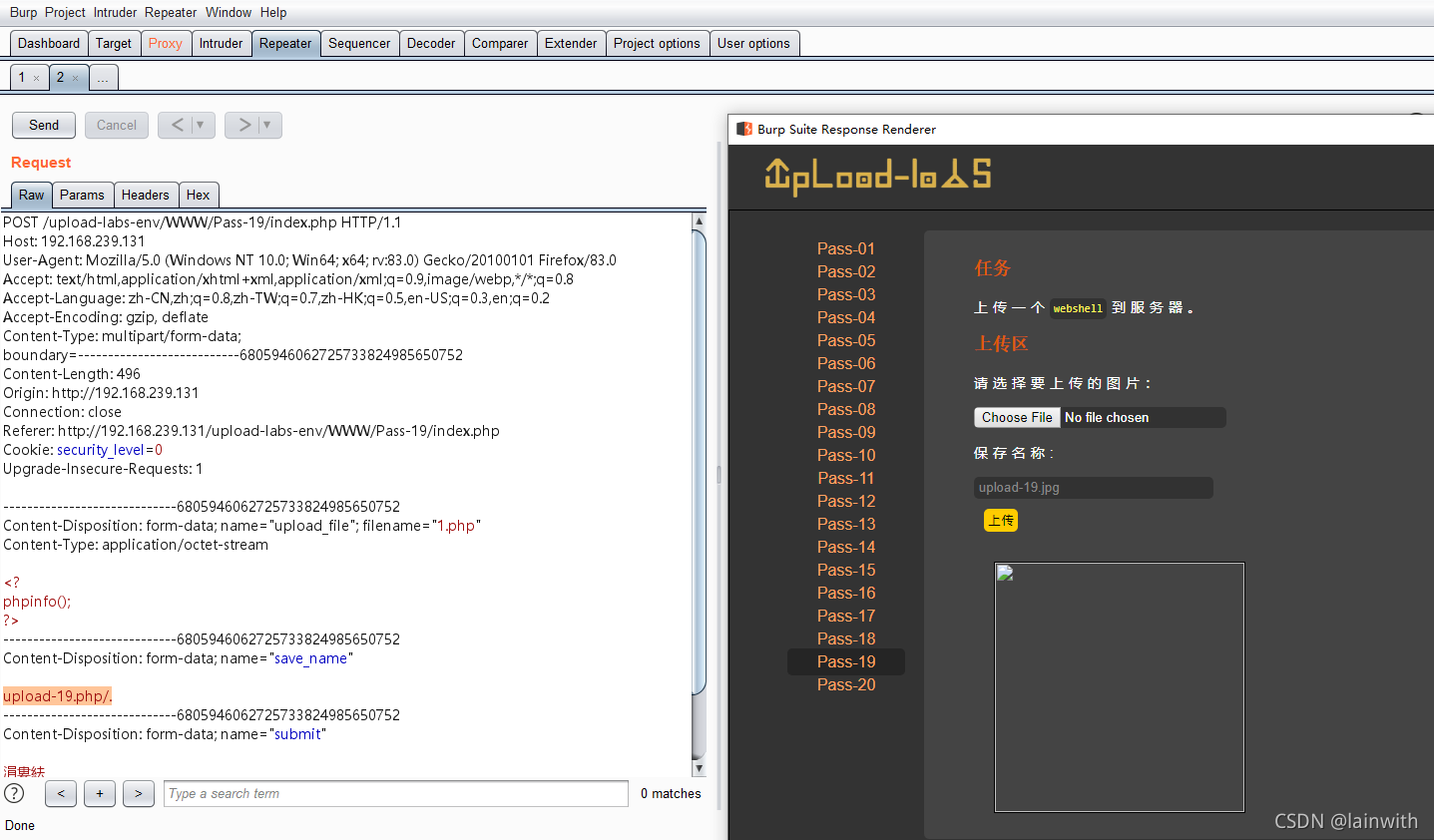The height and width of the screenshot is (840, 1434).
Task: Open the Window menu
Action: [x=229, y=12]
